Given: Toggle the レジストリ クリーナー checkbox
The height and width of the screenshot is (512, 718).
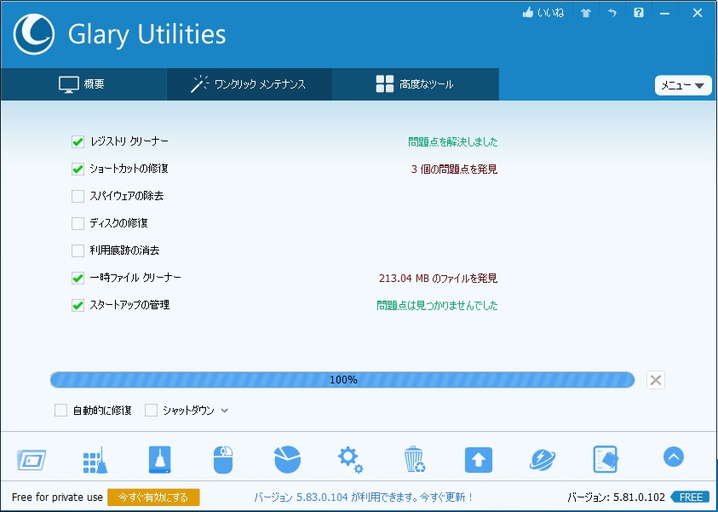Looking at the screenshot, I should pos(78,142).
